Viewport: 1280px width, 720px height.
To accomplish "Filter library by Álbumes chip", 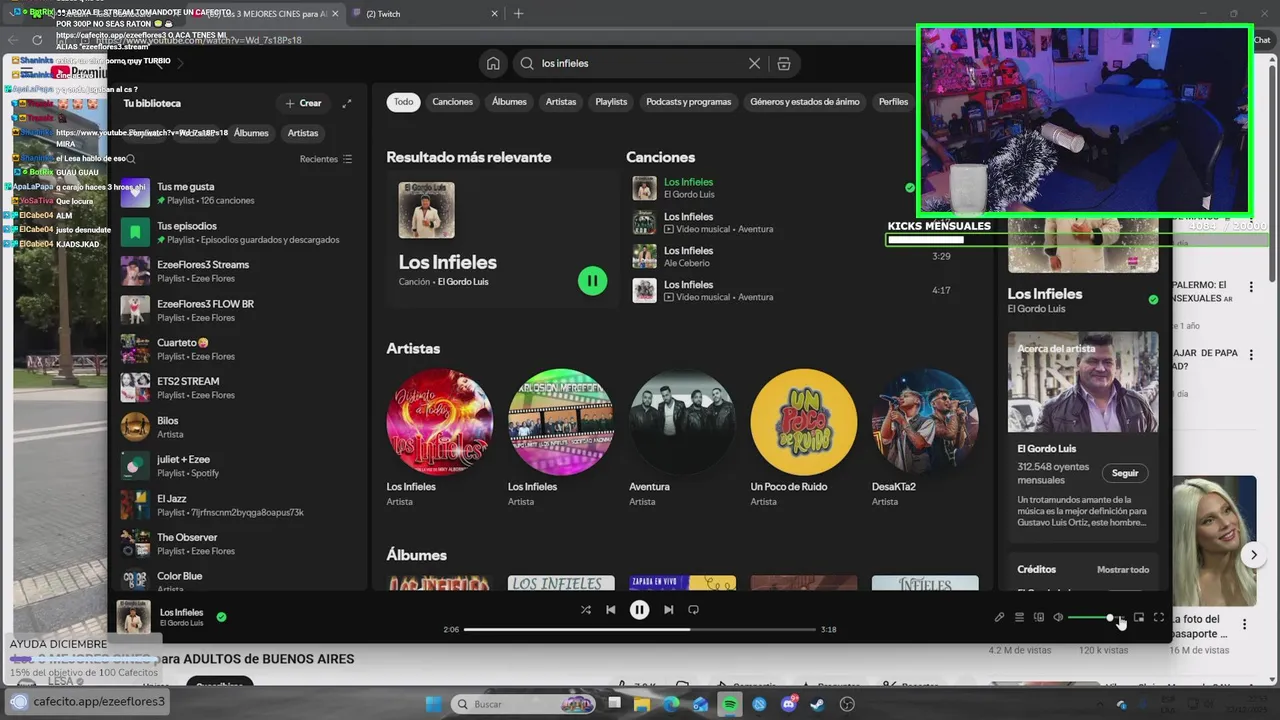I will (251, 133).
